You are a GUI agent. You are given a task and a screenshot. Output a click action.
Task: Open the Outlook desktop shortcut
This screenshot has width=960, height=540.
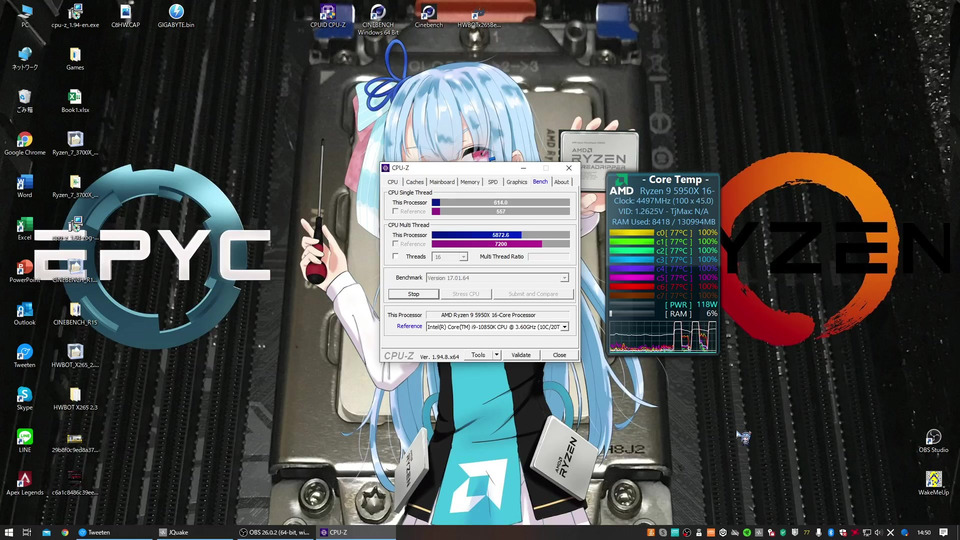click(x=24, y=313)
